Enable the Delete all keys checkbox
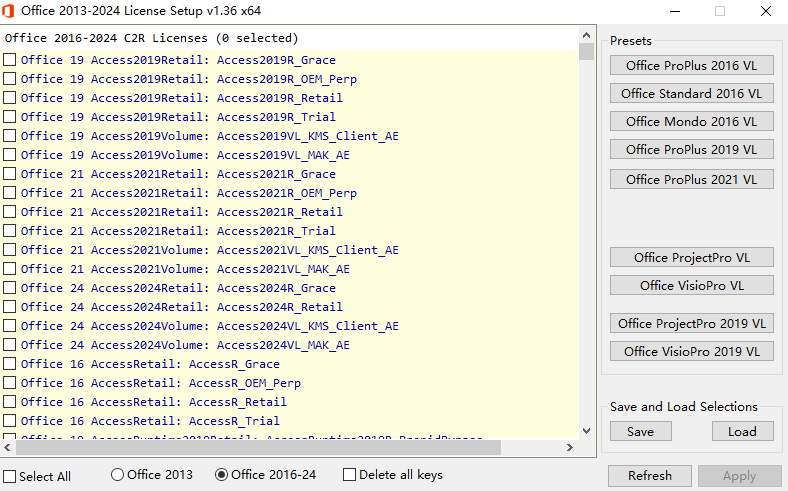Image resolution: width=788 pixels, height=491 pixels. tap(350, 475)
